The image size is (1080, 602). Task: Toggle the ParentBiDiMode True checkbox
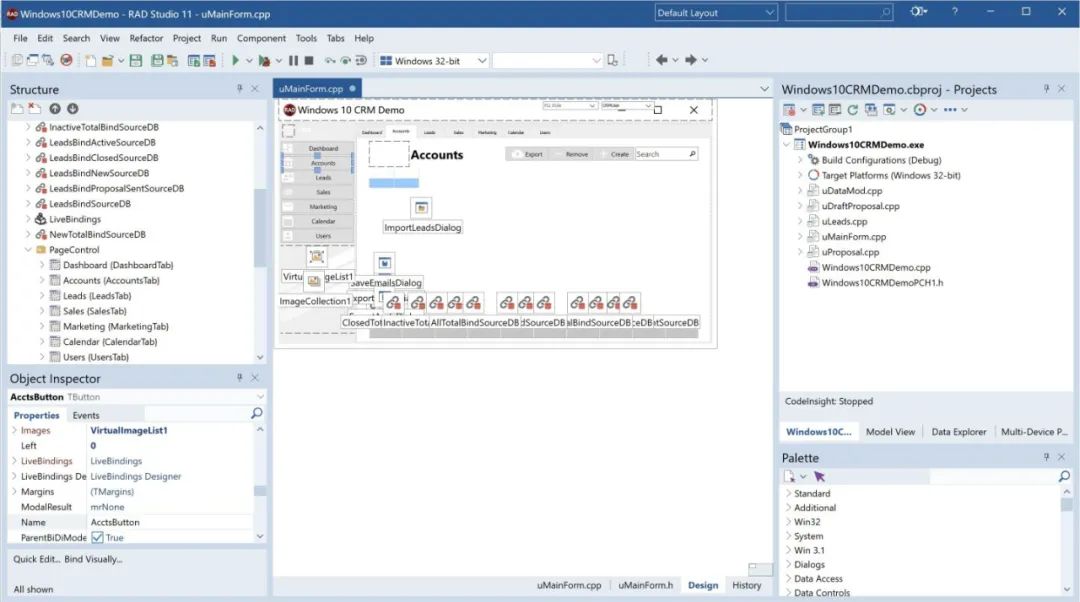pos(97,537)
